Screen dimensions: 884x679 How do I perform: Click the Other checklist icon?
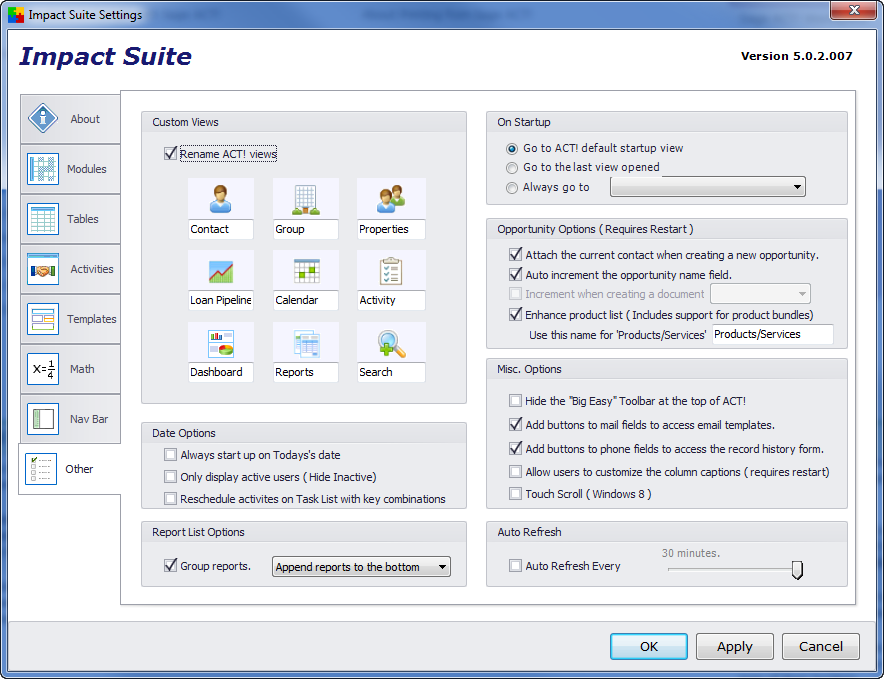41,469
